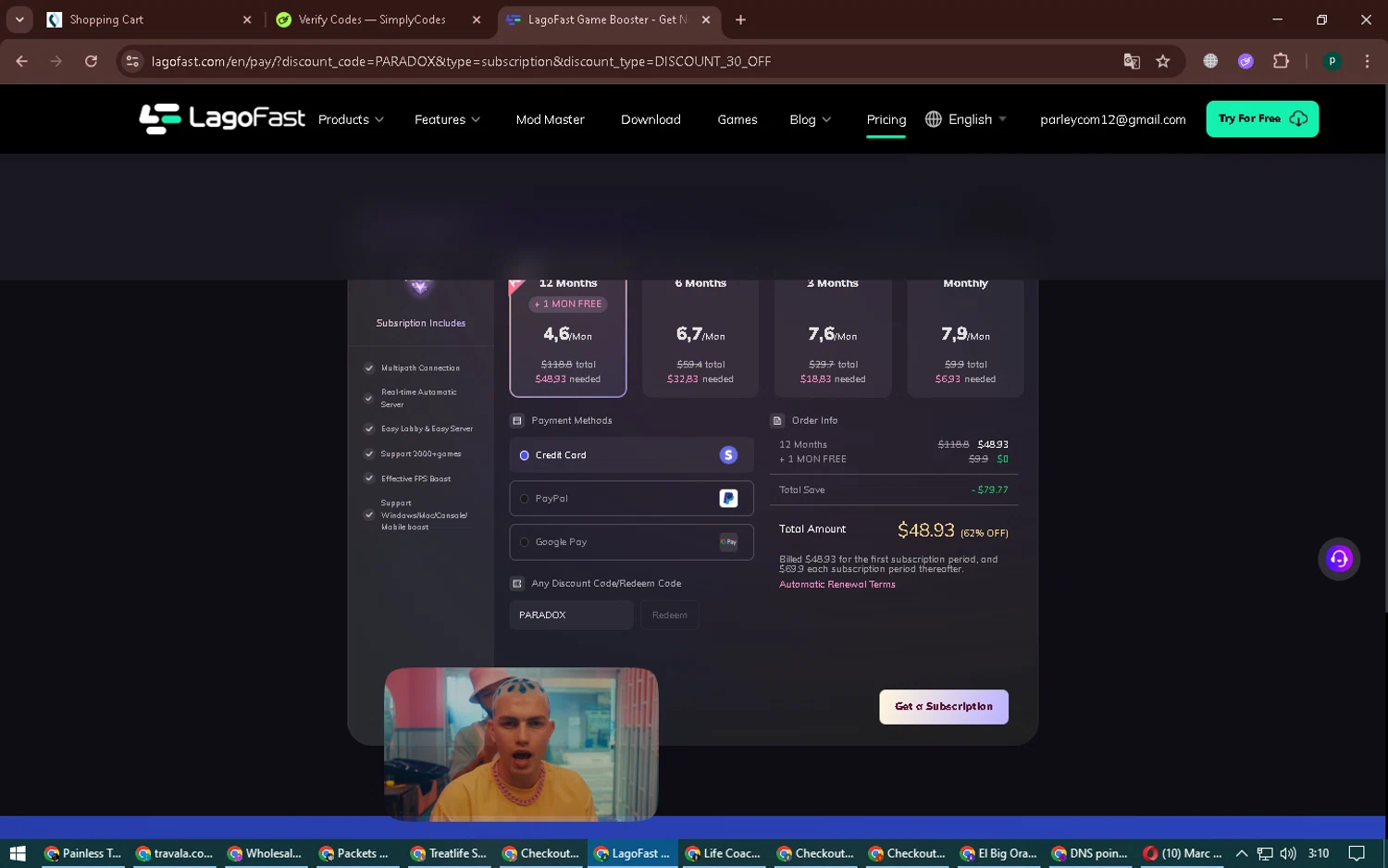Select the Credit Card payment option
The height and width of the screenshot is (868, 1388).
(x=631, y=455)
